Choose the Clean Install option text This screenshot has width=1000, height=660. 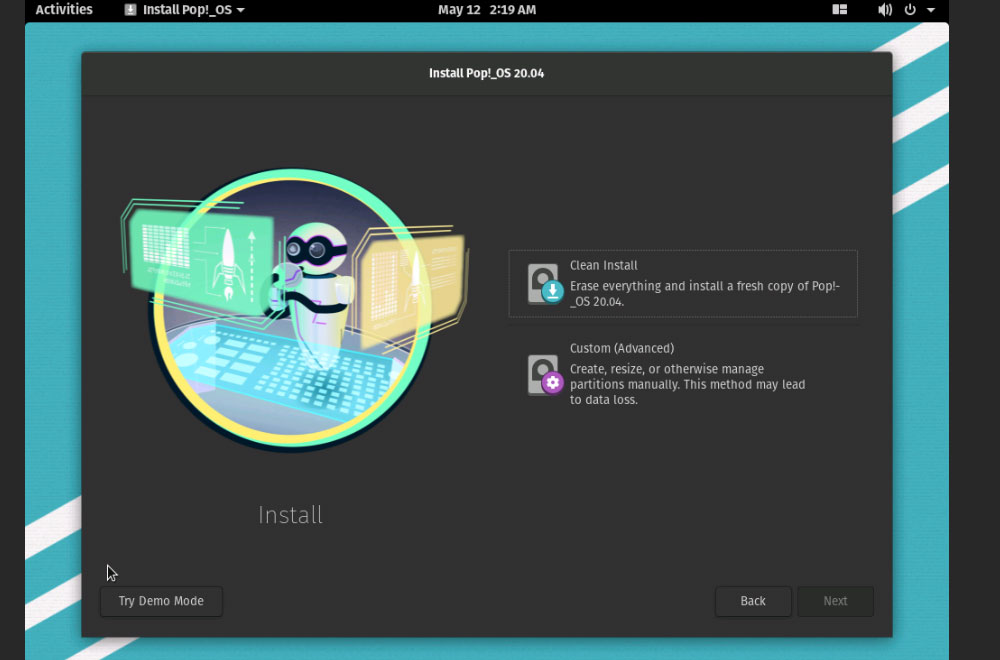(603, 265)
